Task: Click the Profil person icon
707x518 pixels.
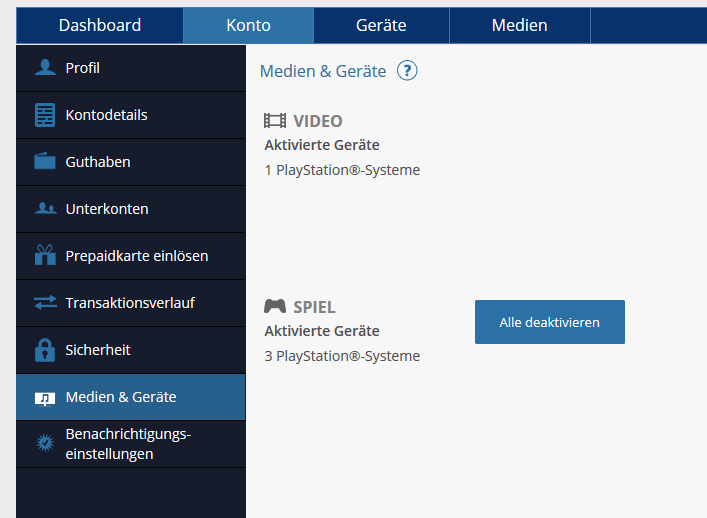Action: pyautogui.click(x=45, y=68)
